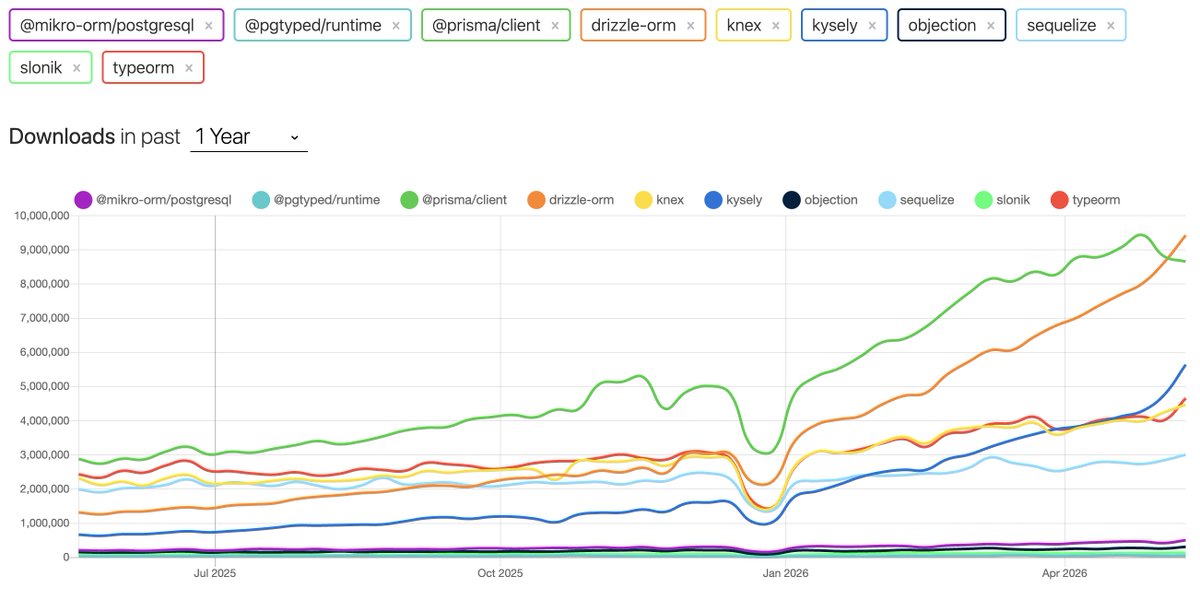Toggle kysely blue legend swatch
Image resolution: width=1200 pixels, height=600 pixels.
[713, 200]
